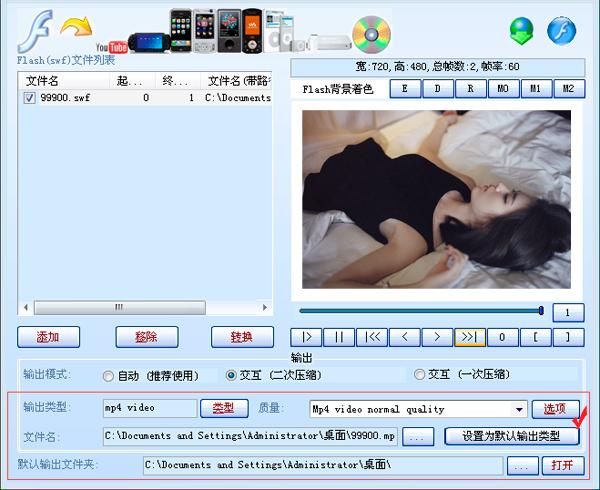Skip to the end with >>| button
The height and width of the screenshot is (490, 600).
tap(469, 337)
